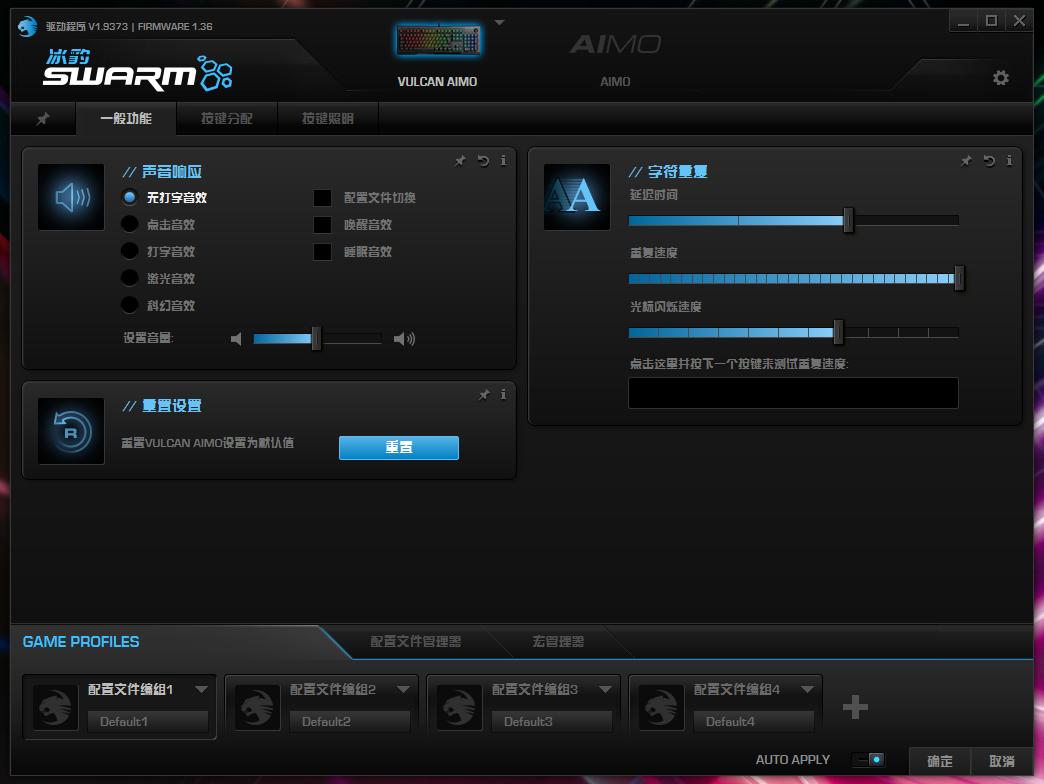
Task: Select the 打字音效 radio button
Action: pyautogui.click(x=130, y=251)
